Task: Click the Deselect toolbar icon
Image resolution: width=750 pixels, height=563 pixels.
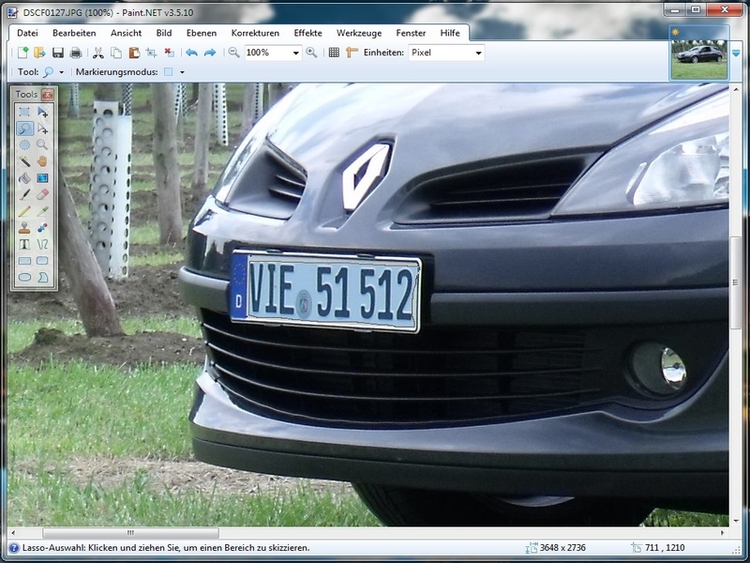Action: (169, 53)
